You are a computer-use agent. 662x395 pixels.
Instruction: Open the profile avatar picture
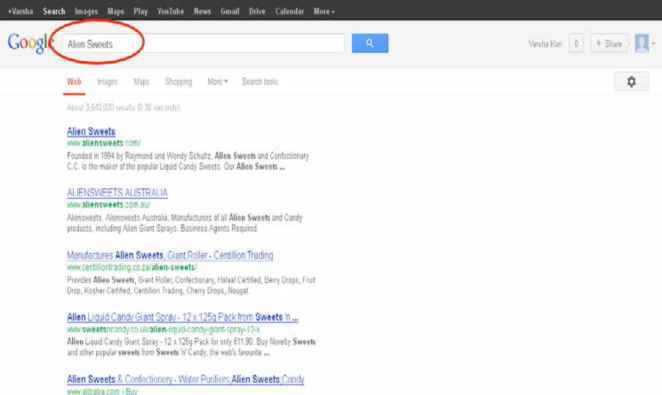tap(642, 43)
